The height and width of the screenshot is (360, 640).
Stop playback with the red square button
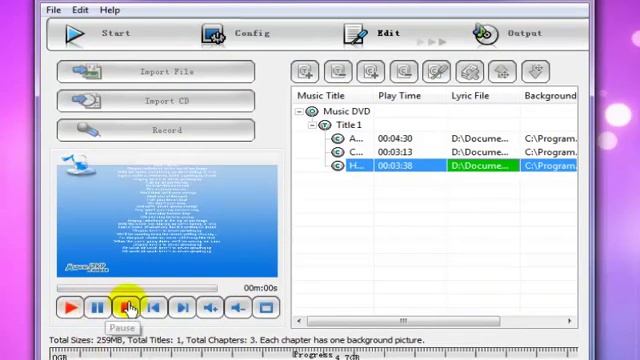click(x=126, y=307)
